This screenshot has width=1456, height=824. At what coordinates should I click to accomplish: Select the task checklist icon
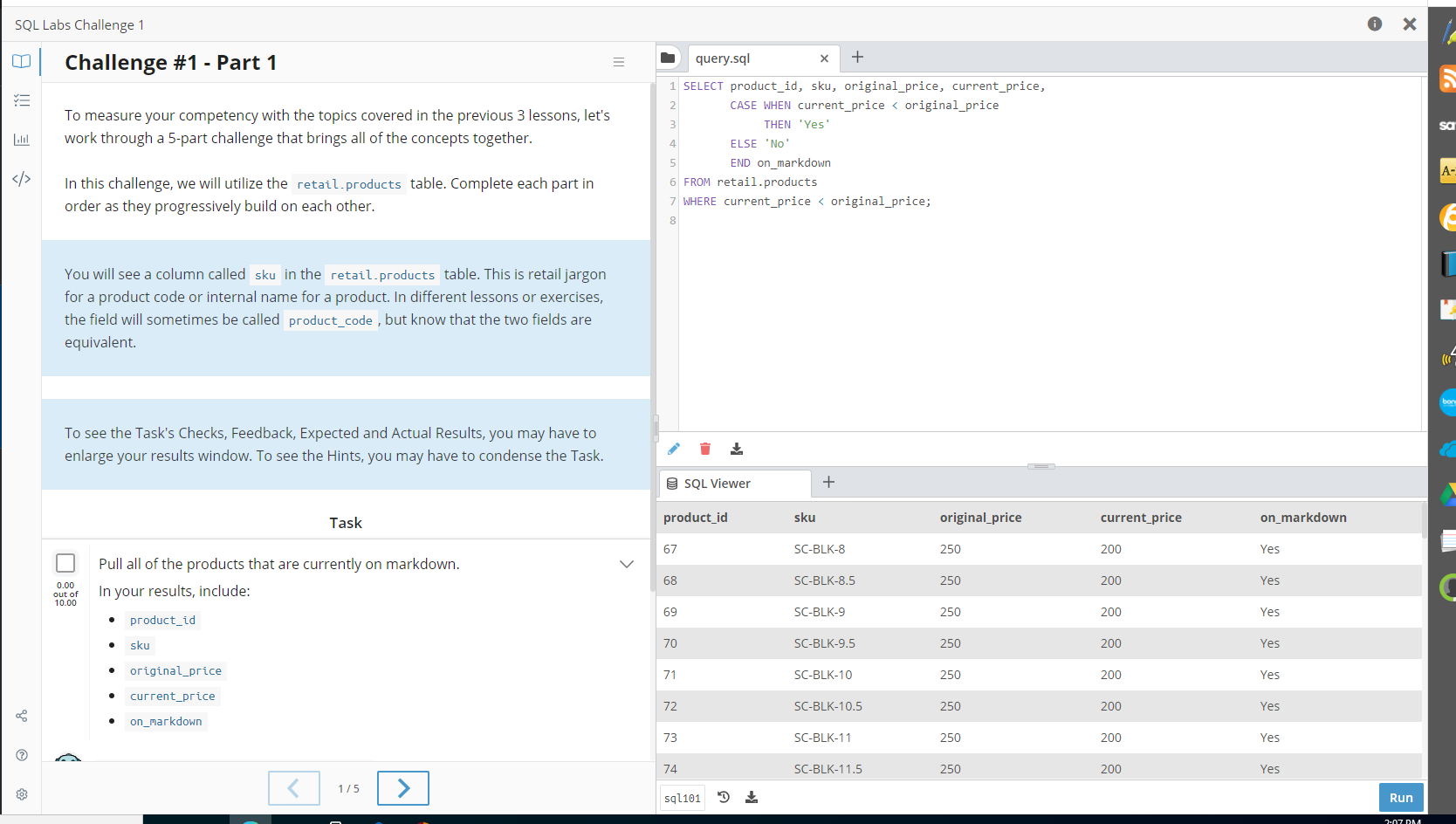(21, 100)
